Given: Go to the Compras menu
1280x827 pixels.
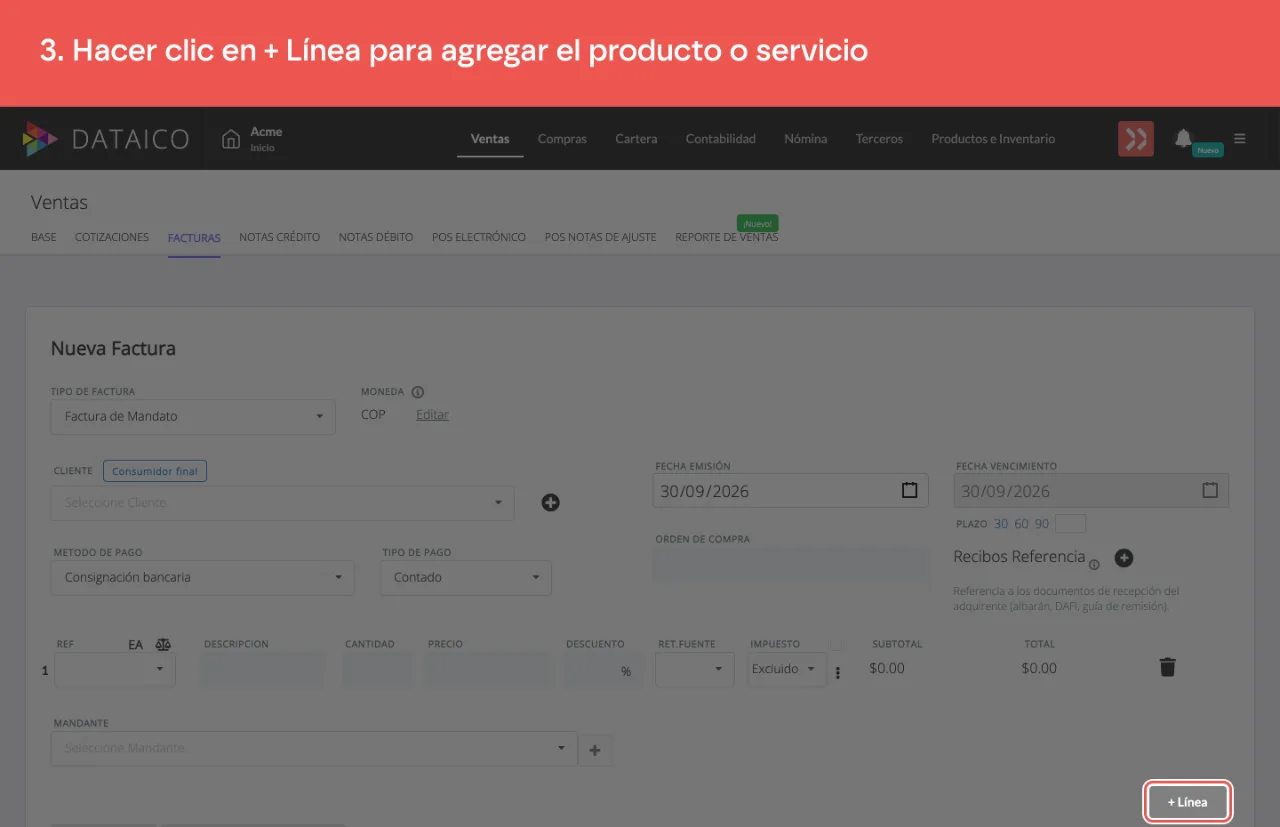Looking at the screenshot, I should pos(562,139).
